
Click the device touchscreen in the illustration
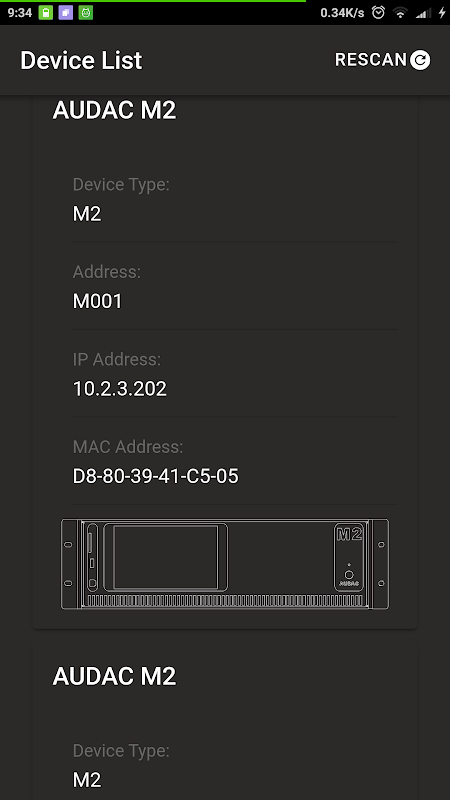point(166,557)
